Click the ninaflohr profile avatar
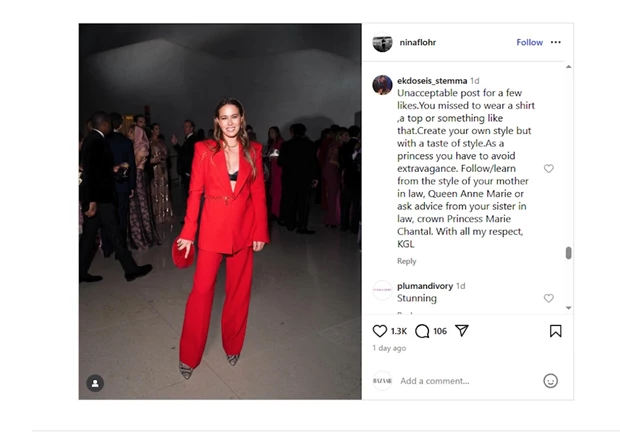 (x=382, y=42)
